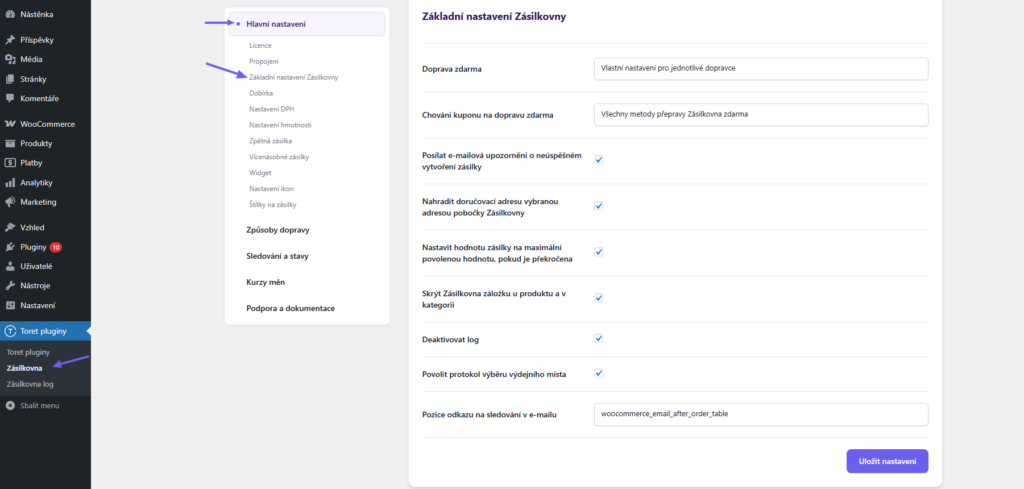This screenshot has width=1024, height=489.
Task: Click the Nástroje menu label
Action: pos(35,286)
